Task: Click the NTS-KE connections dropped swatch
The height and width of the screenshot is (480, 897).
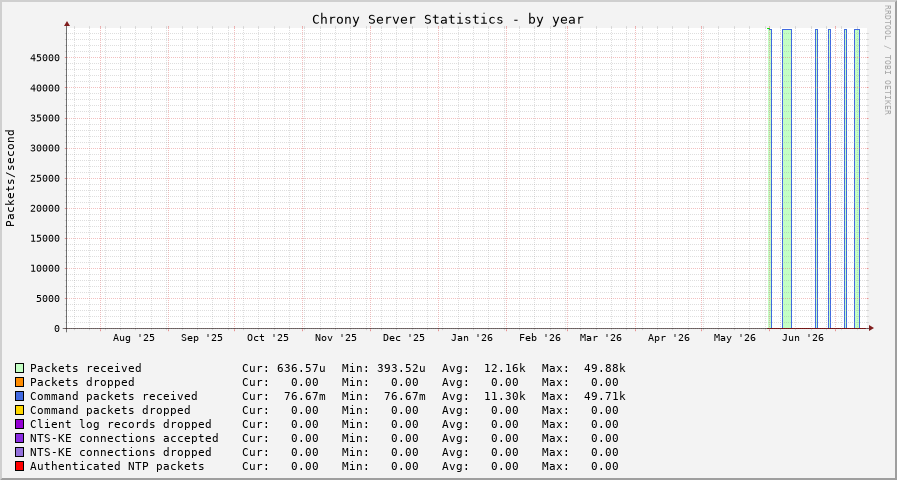Action: 19,452
